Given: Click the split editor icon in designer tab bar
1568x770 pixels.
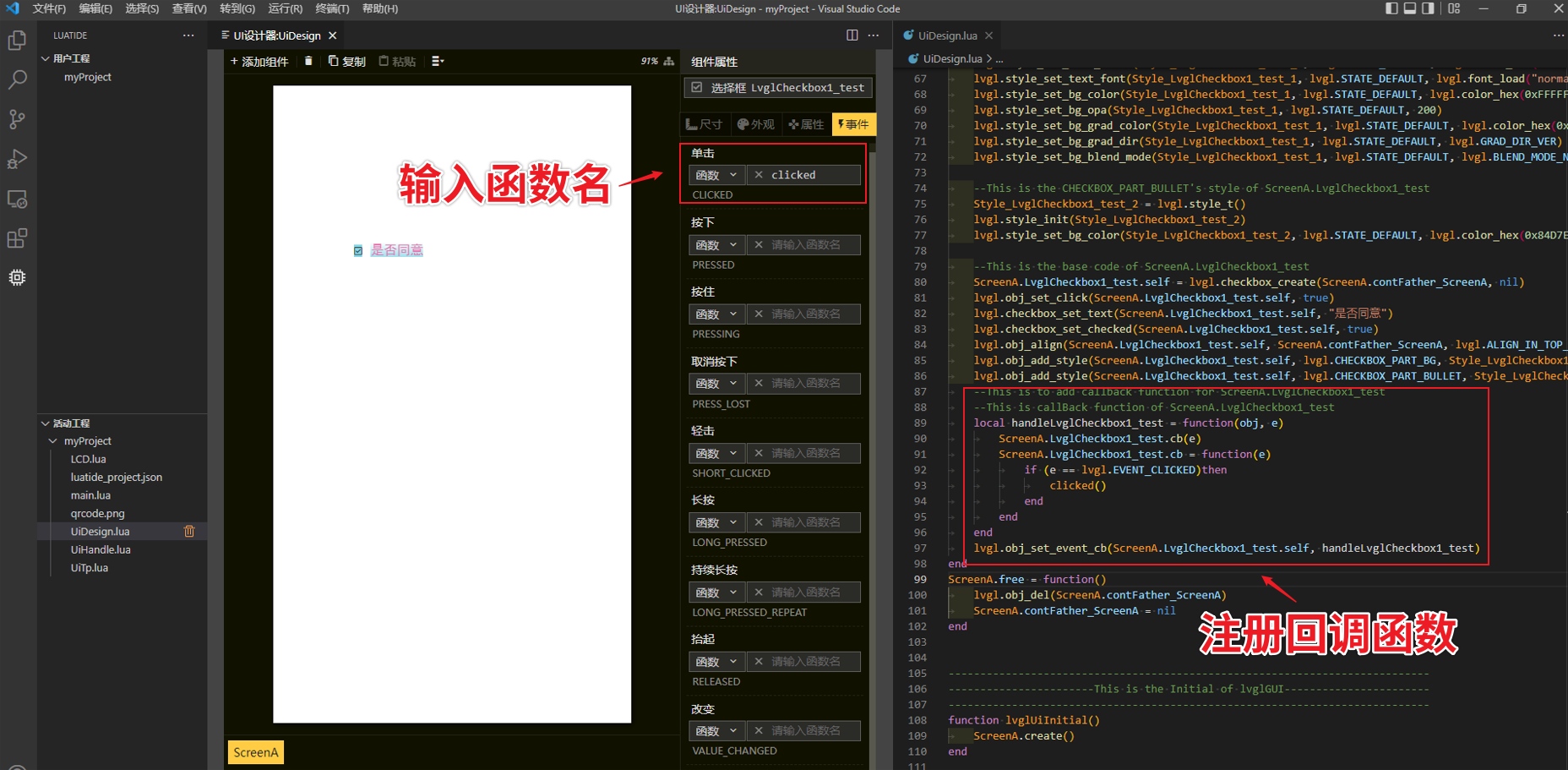Looking at the screenshot, I should (x=852, y=35).
